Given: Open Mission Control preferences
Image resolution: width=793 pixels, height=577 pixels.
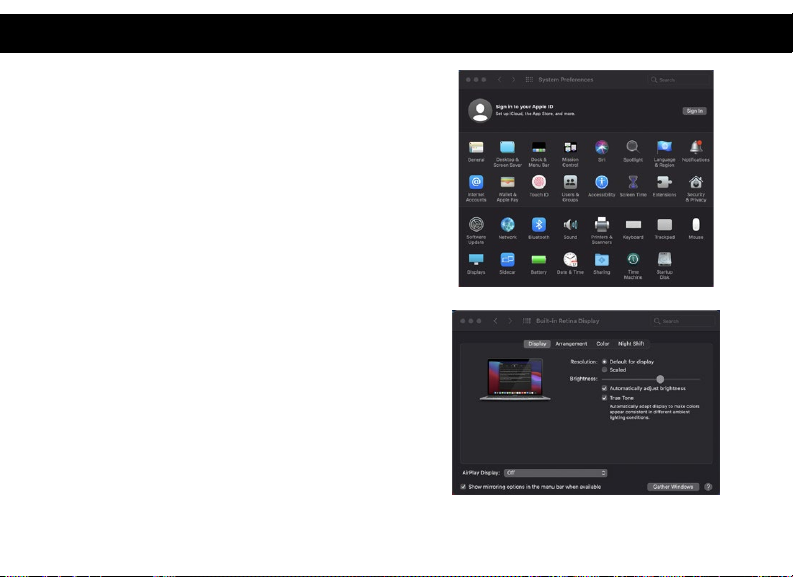Looking at the screenshot, I should [x=570, y=154].
